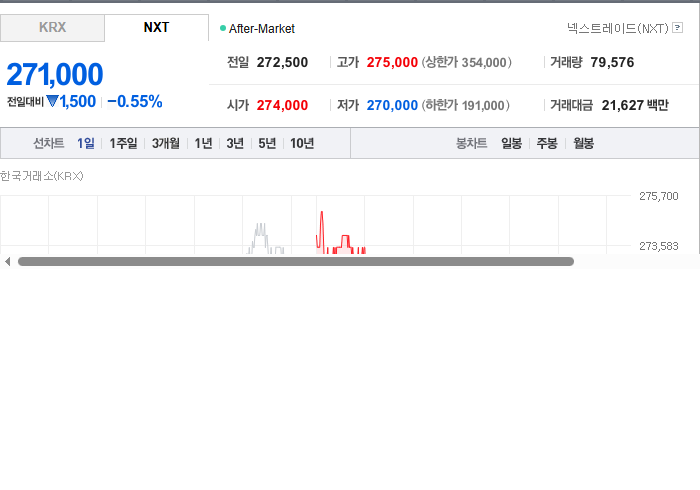Select the 1년 line chart period
Image resolution: width=700 pixels, height=490 pixels.
tap(203, 143)
